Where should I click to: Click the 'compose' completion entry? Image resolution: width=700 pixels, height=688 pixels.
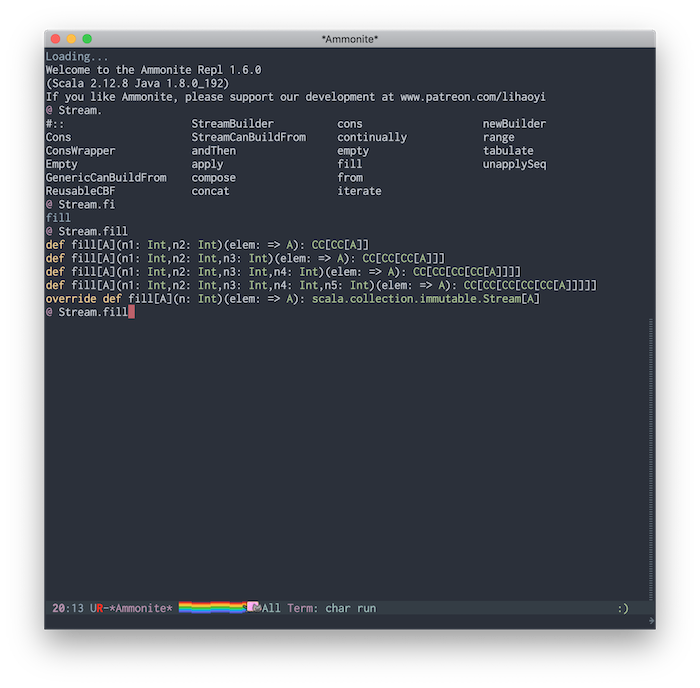(214, 177)
